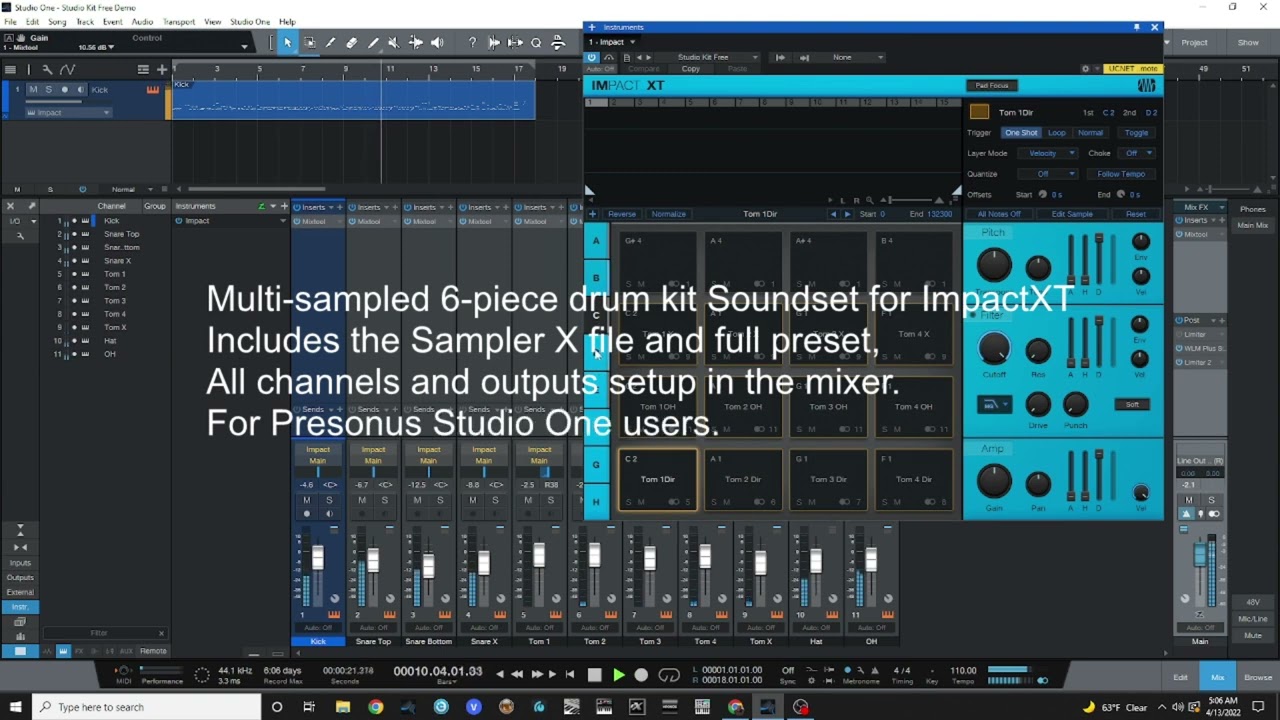Screen dimensions: 1280x720
Task: Select the Tom 1Dir pad C2
Action: point(657,480)
